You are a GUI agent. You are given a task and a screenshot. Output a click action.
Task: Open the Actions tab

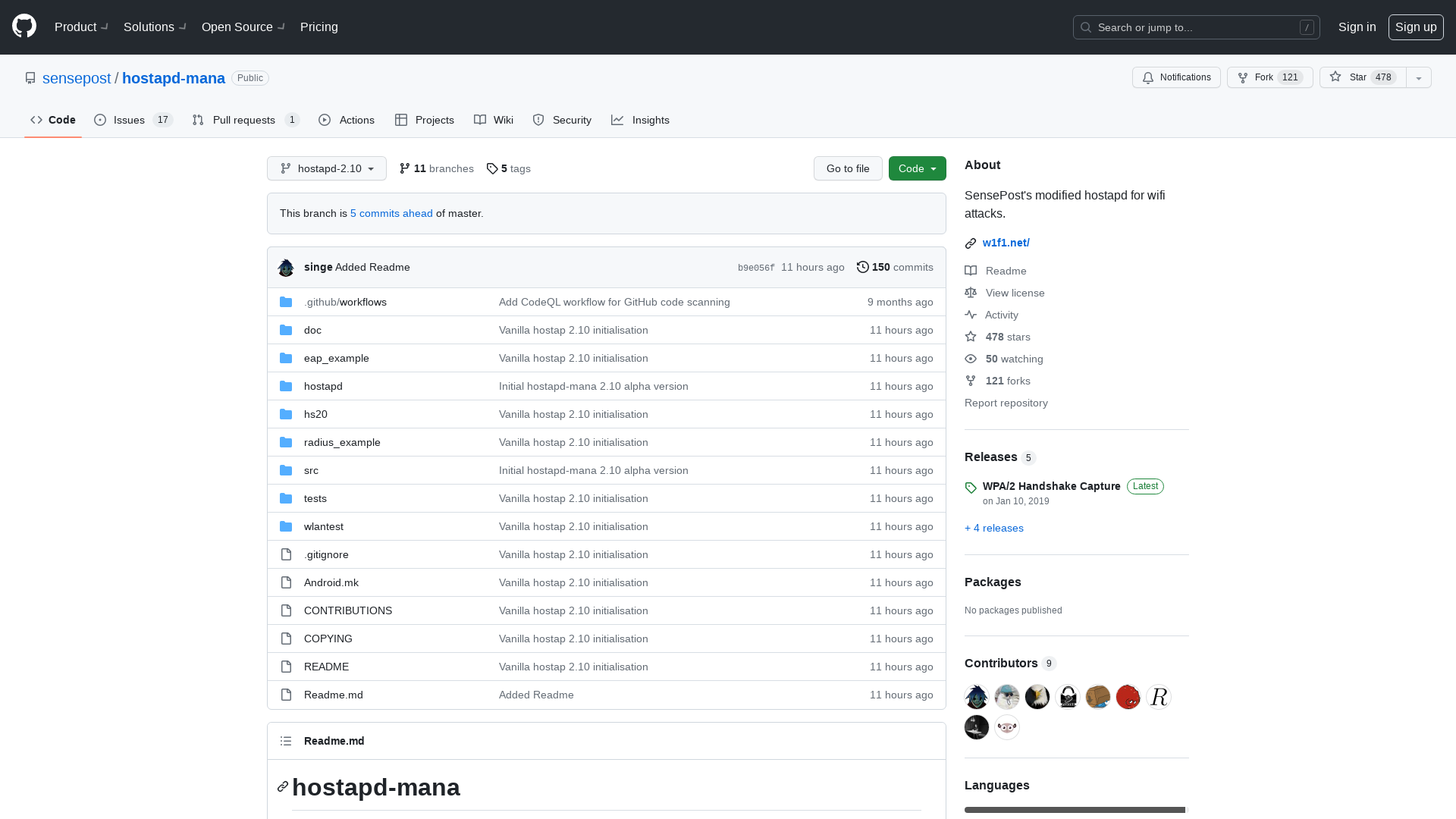347,120
